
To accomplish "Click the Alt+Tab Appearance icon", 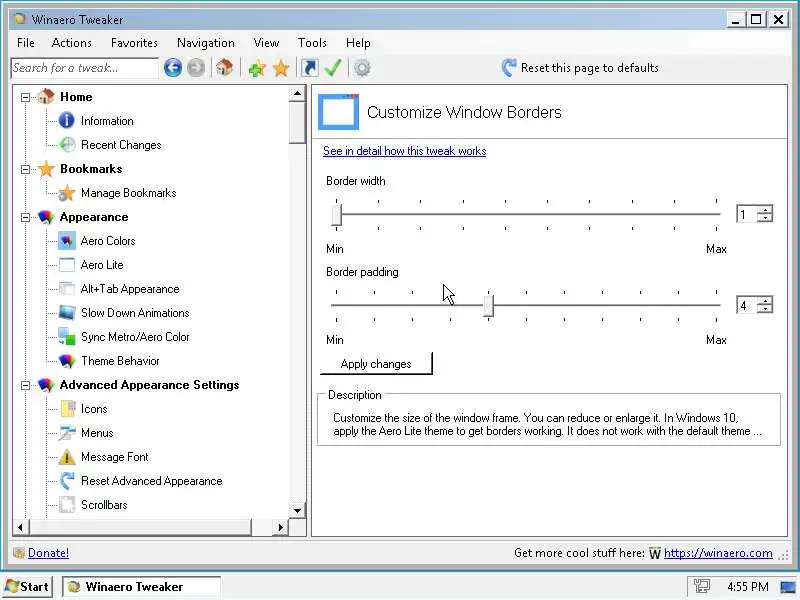I will coord(67,289).
